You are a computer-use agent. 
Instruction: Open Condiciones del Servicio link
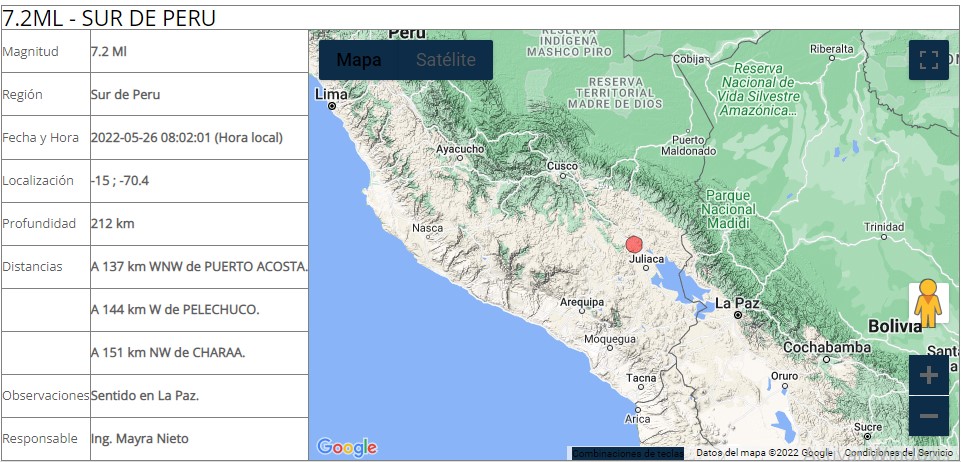(900, 453)
